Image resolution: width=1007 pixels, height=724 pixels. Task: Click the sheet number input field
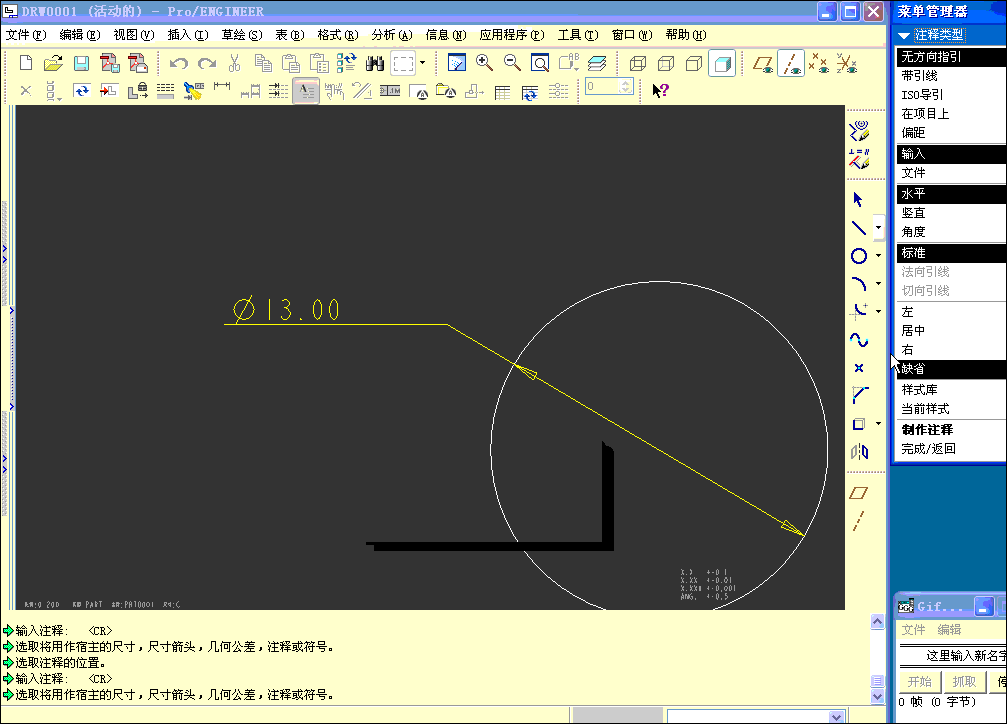click(609, 86)
